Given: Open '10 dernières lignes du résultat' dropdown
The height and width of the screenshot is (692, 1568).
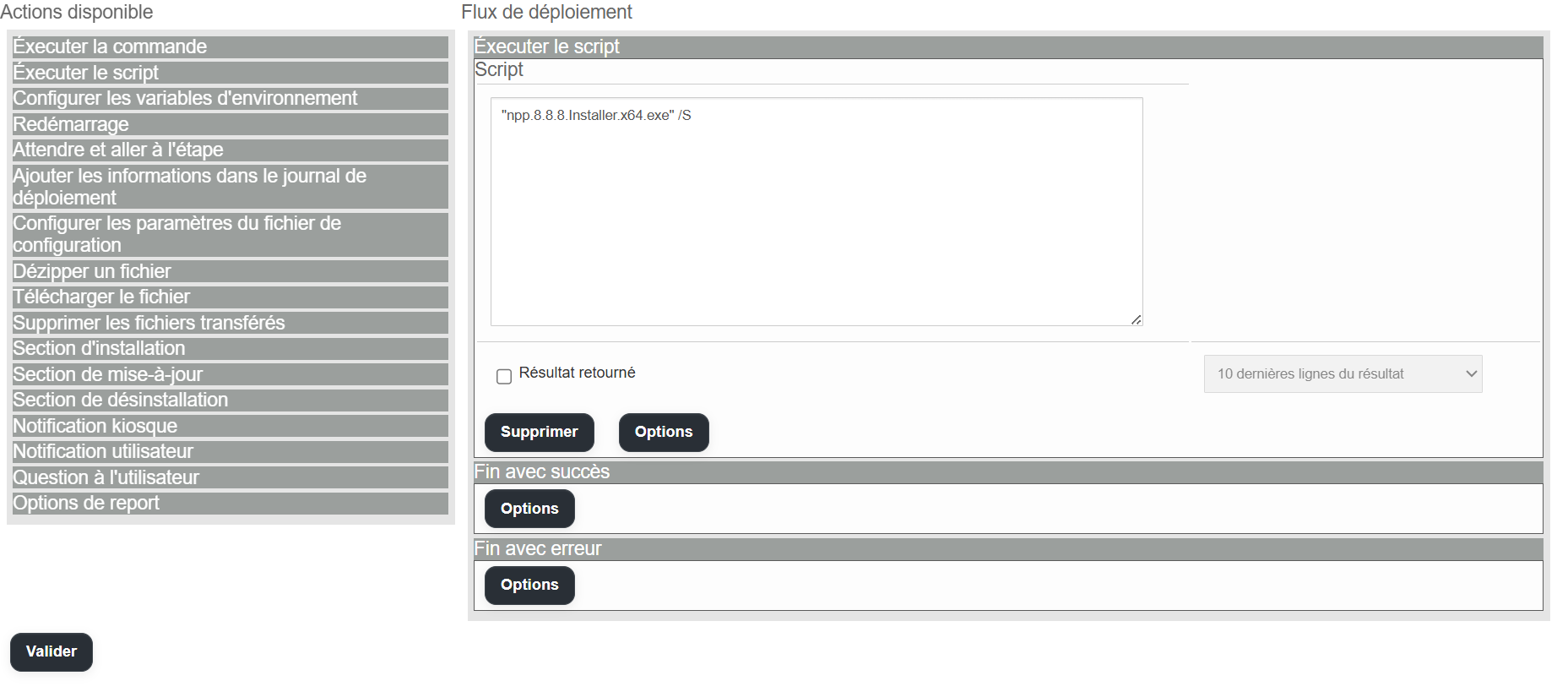Looking at the screenshot, I should click(1342, 374).
